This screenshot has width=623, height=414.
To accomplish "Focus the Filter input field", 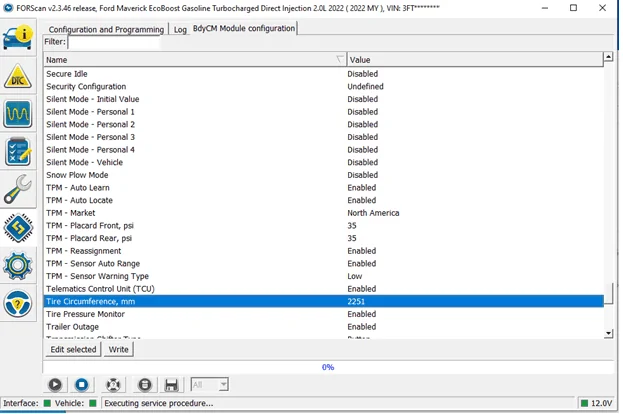I will (x=114, y=42).
